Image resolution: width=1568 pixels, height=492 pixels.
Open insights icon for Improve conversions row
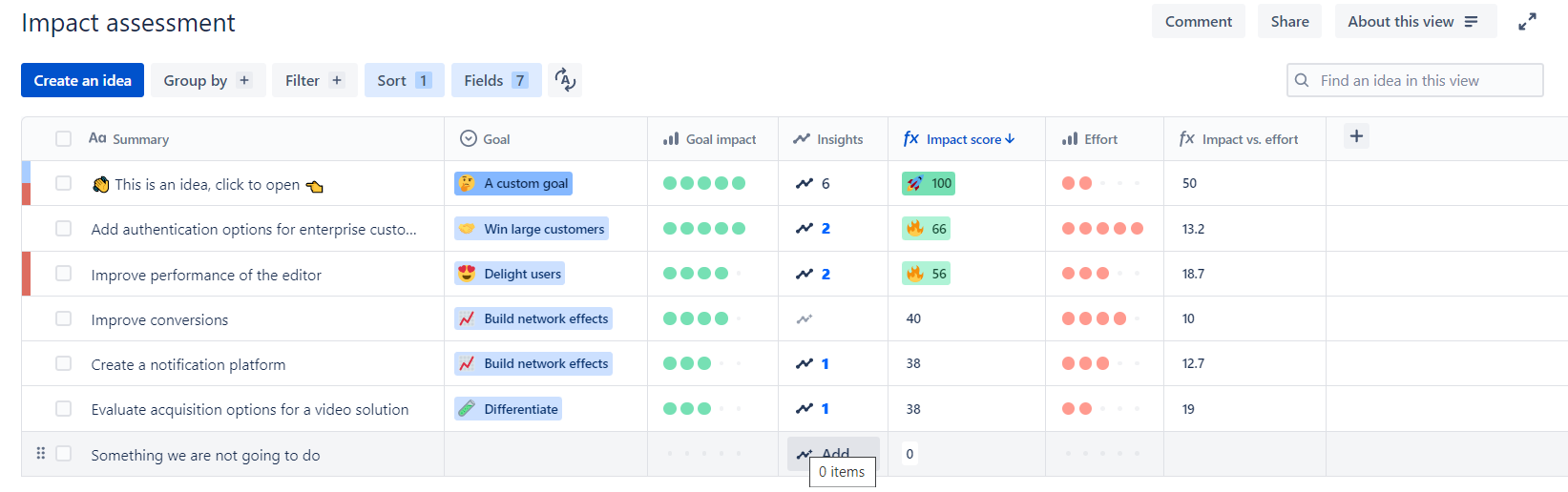tap(805, 319)
